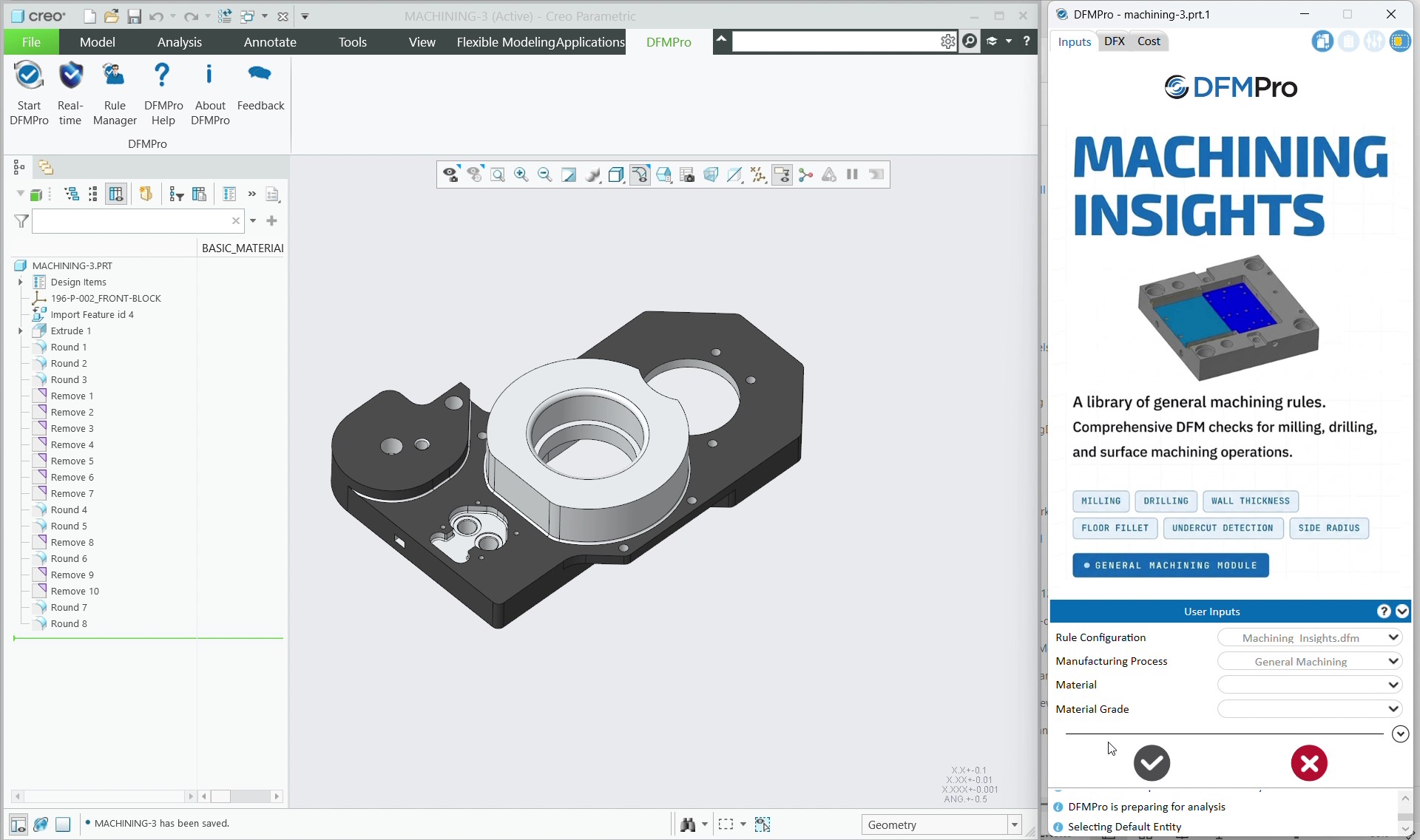Viewport: 1420px width, 840px height.
Task: Confirm DFMPro inputs with the checkmark button
Action: 1152,763
